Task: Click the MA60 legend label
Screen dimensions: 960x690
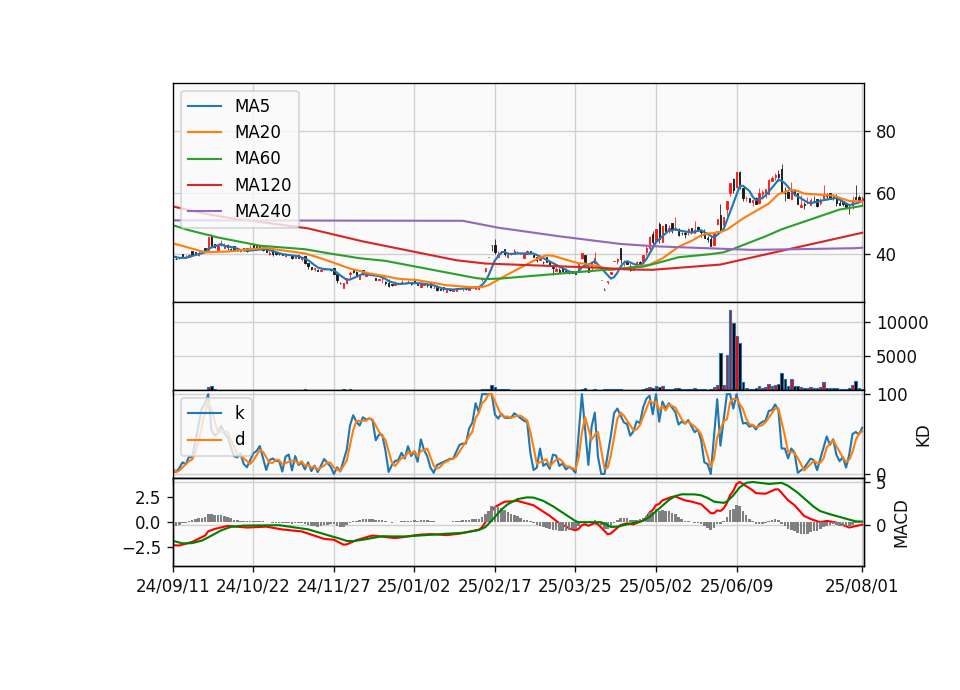Action: coord(257,159)
